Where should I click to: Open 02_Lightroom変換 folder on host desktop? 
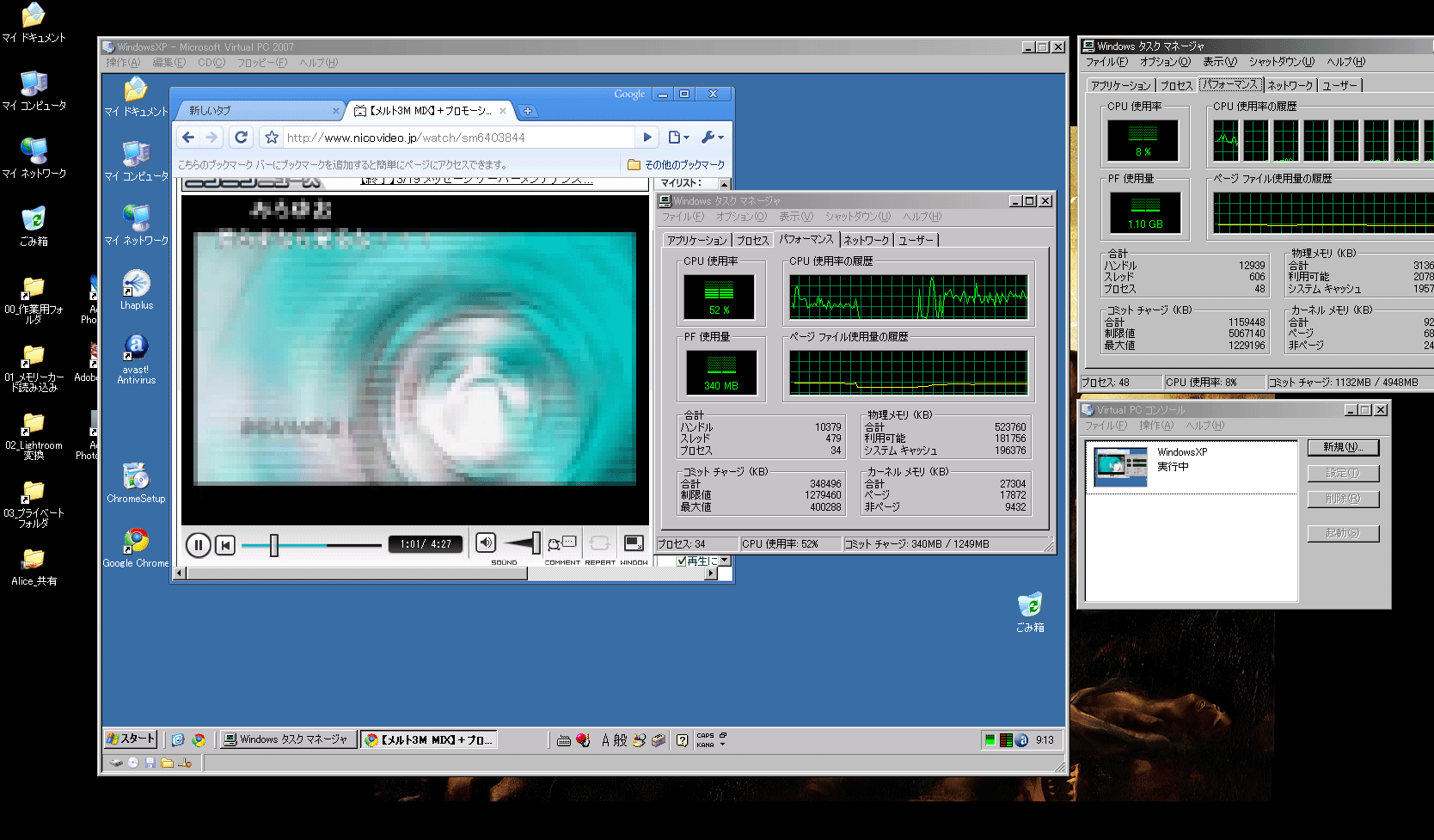pos(34,437)
